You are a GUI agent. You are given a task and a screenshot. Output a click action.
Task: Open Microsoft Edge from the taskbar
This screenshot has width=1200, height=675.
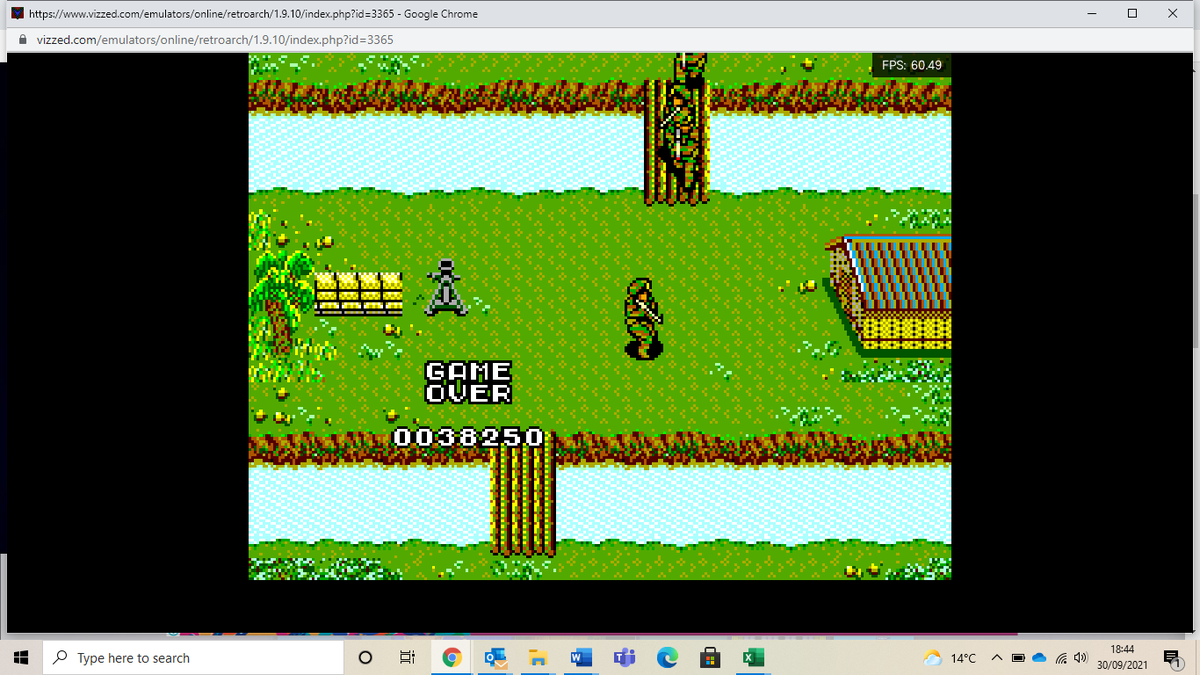[x=667, y=658]
